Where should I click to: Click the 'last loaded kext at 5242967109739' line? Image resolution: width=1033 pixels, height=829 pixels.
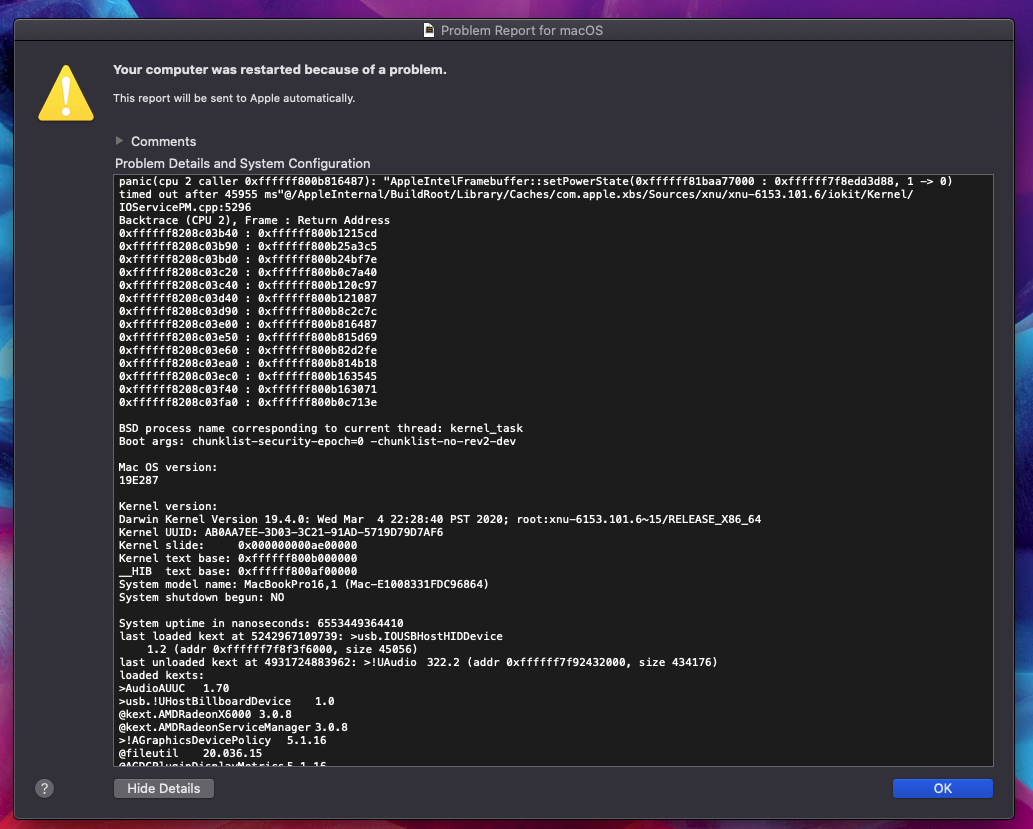311,637
